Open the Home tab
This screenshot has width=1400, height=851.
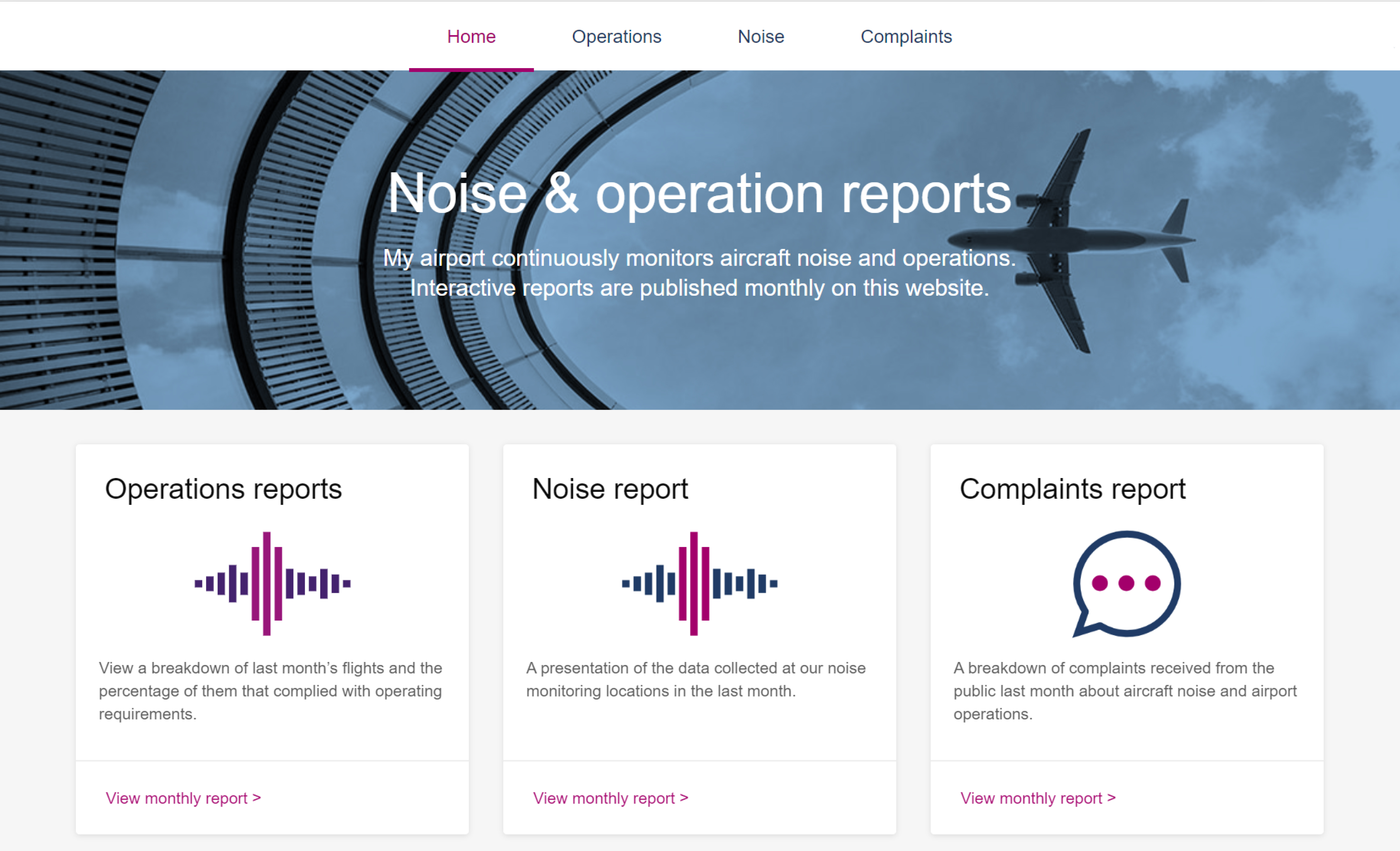[x=471, y=36]
